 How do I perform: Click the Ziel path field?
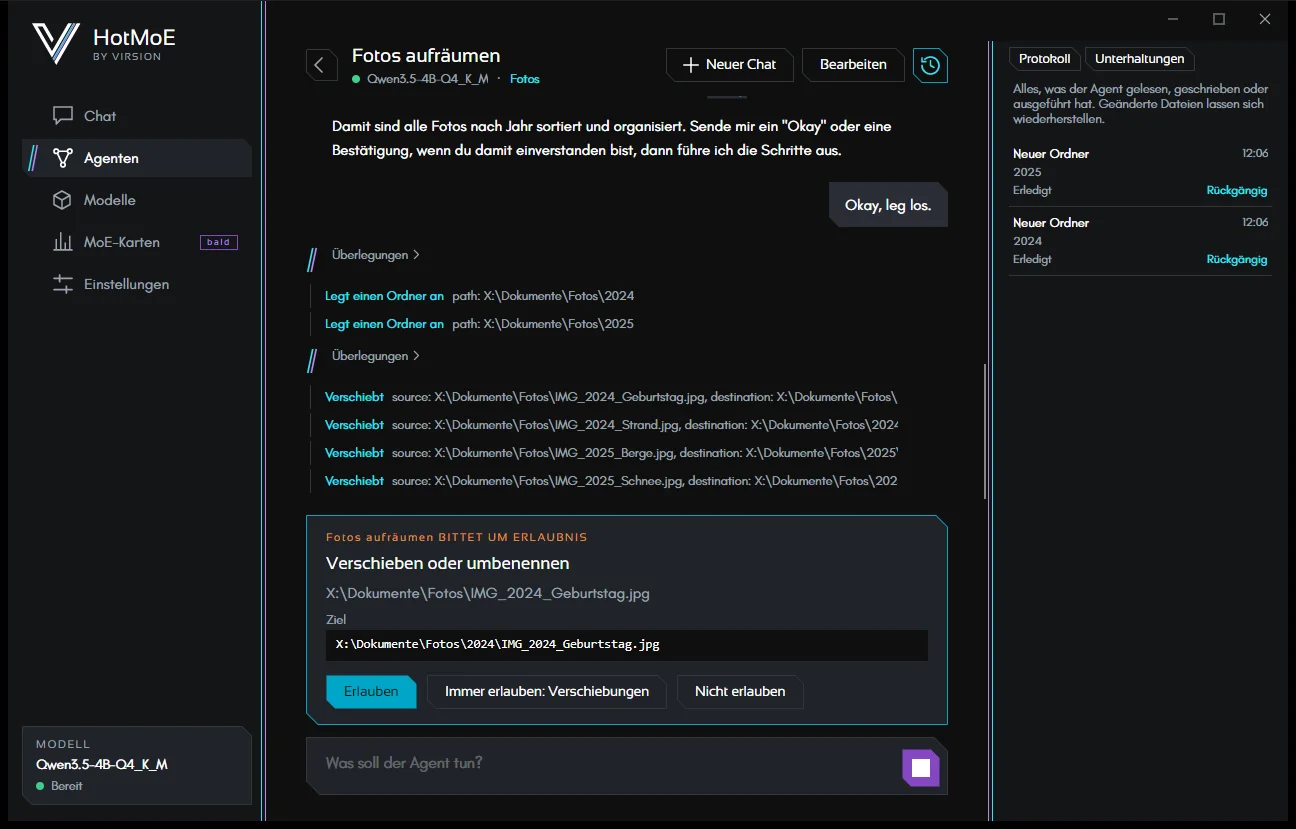[627, 645]
